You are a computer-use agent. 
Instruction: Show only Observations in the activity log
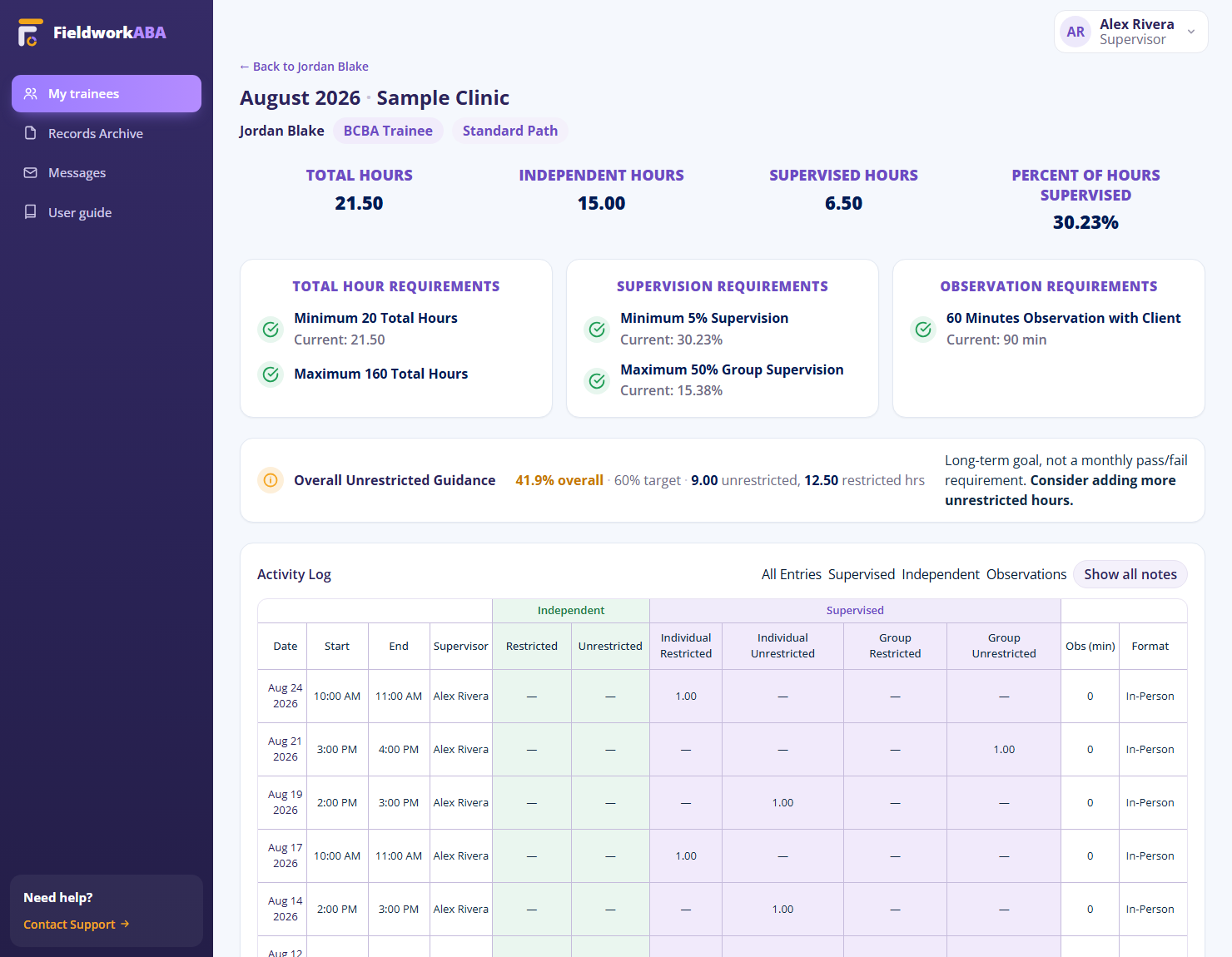tap(1026, 574)
